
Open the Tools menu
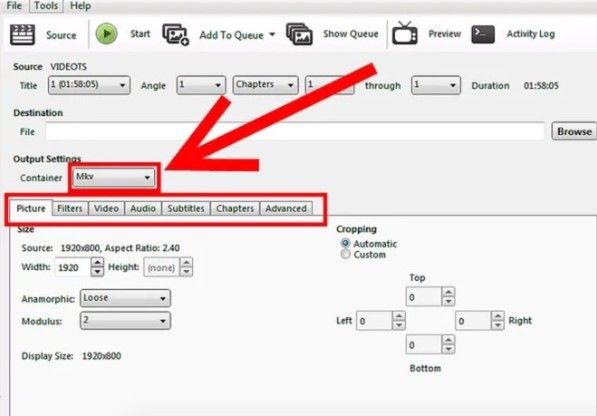46,6
